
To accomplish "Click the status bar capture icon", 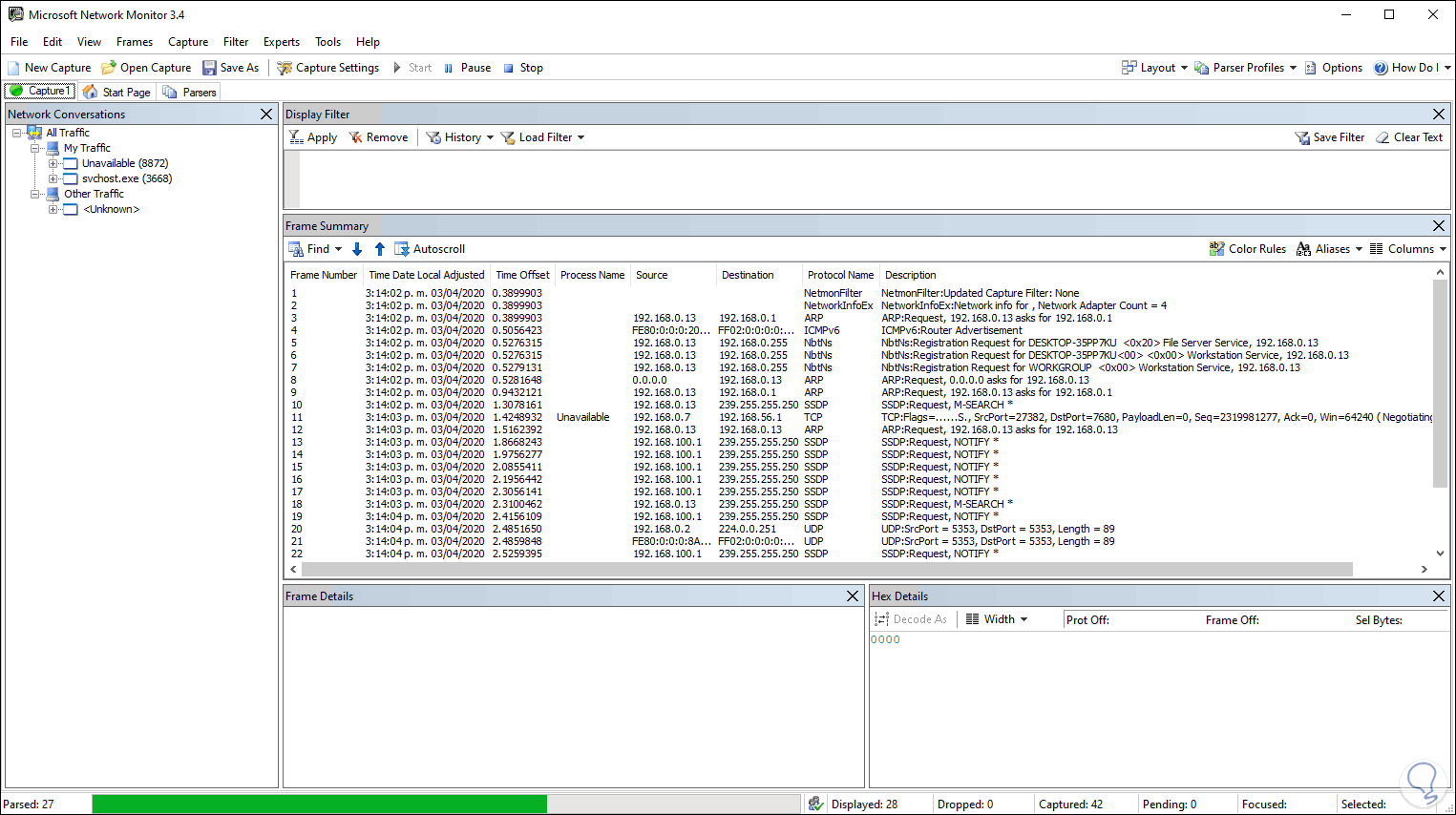I will 815,805.
